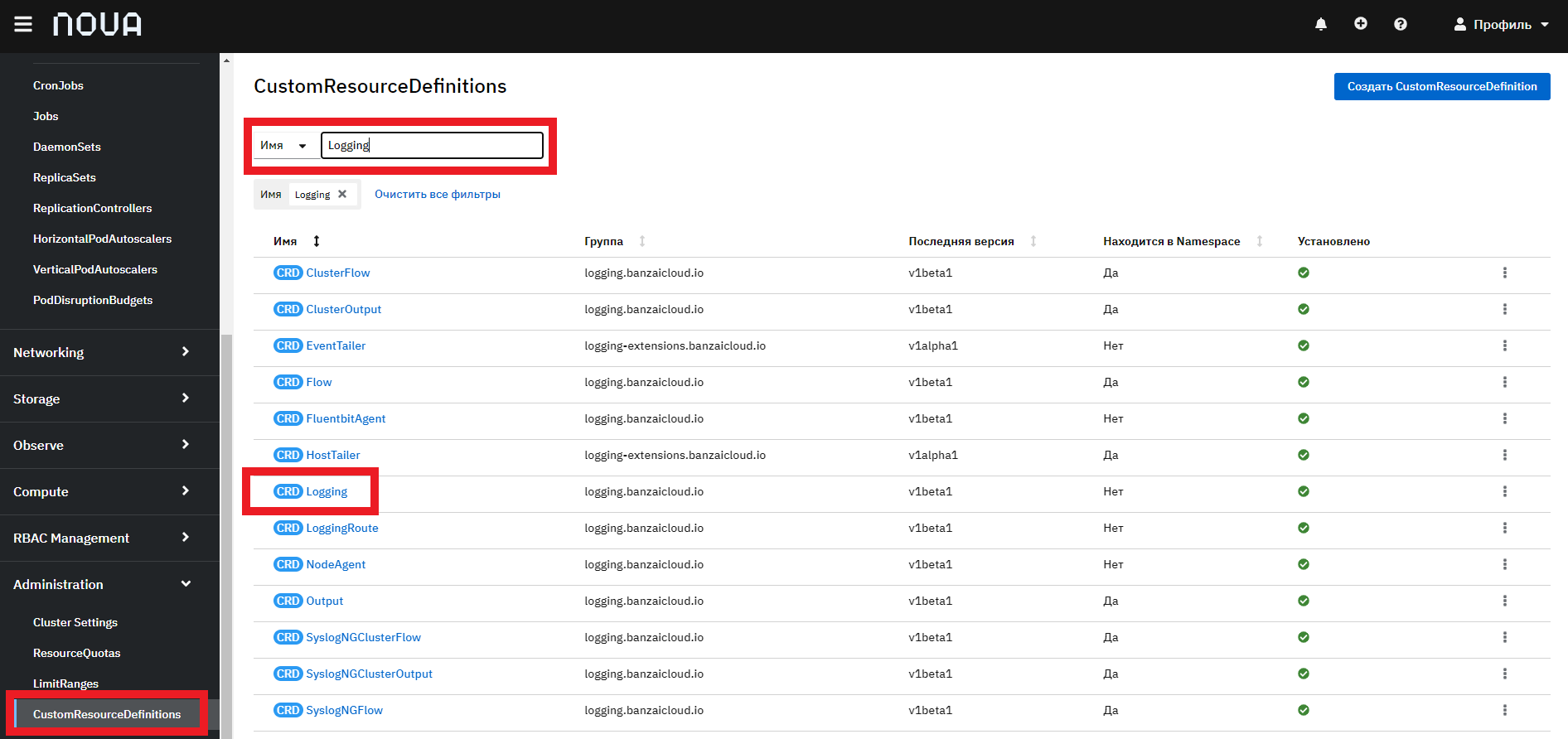1568x739 pixels.
Task: Open kebab menu for ClusterFlow row
Action: 1505,273
